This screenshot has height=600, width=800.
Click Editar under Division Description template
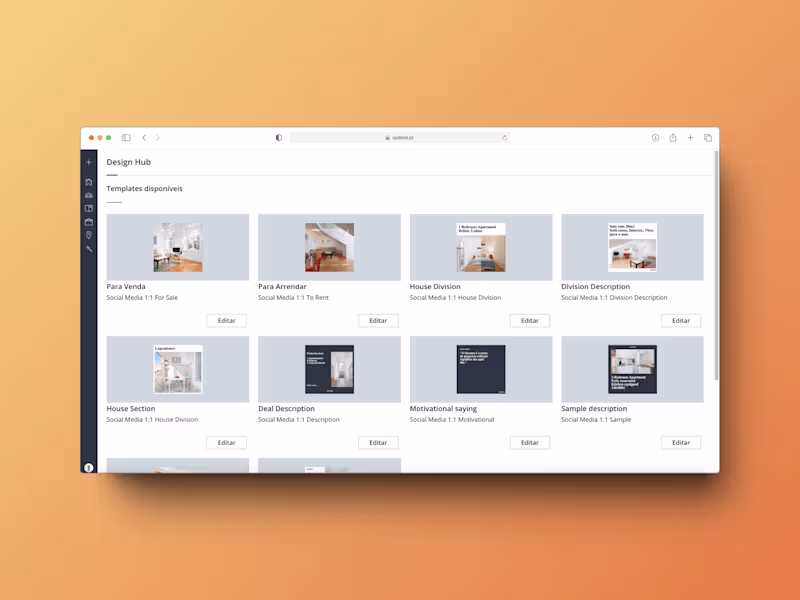pos(681,320)
